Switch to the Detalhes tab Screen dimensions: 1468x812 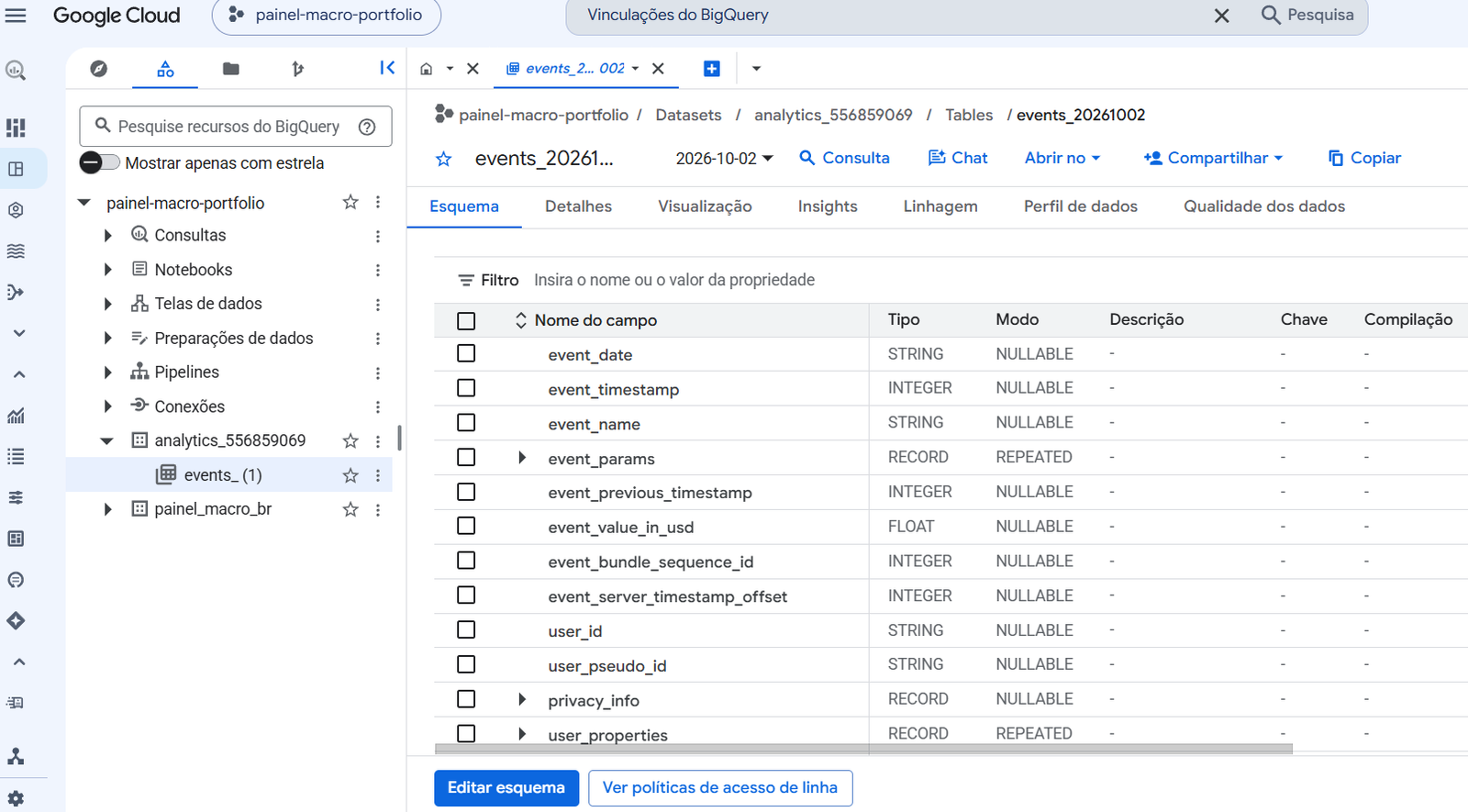pos(578,206)
